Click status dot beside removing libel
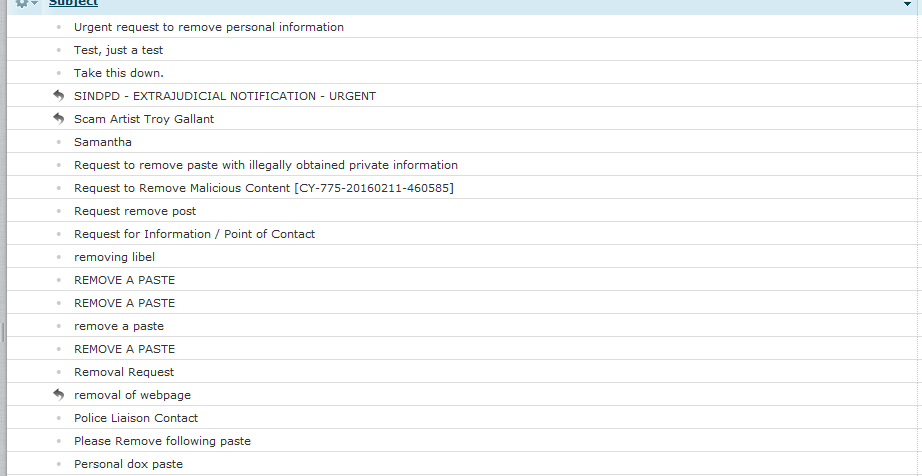 point(58,257)
